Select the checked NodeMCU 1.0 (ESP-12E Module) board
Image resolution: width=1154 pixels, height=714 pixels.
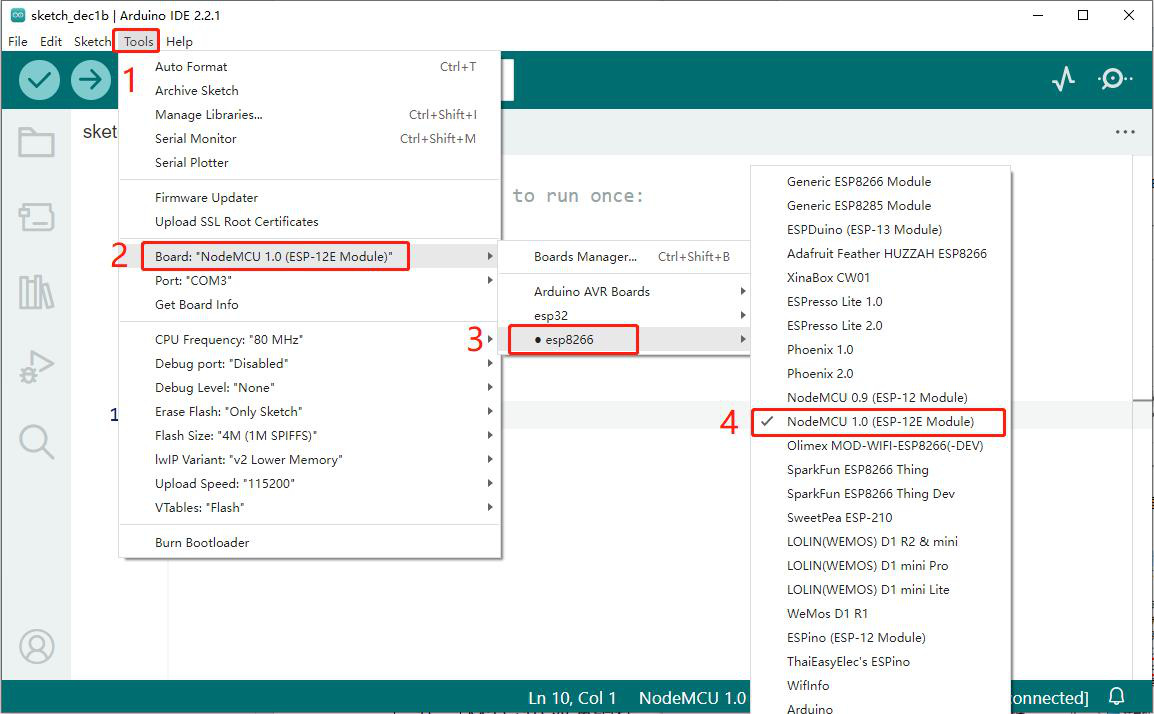tap(880, 422)
